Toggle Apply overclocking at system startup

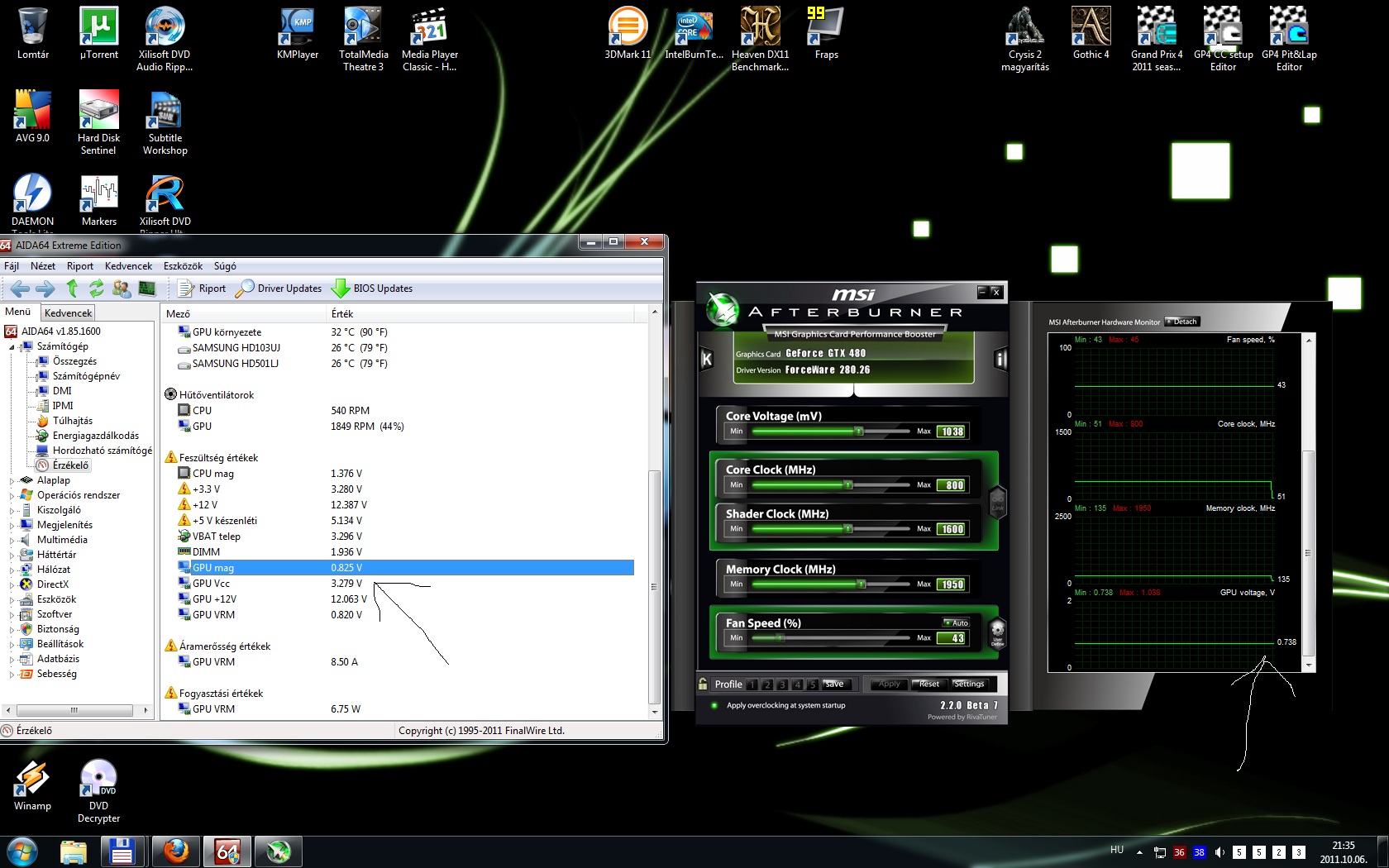(714, 705)
